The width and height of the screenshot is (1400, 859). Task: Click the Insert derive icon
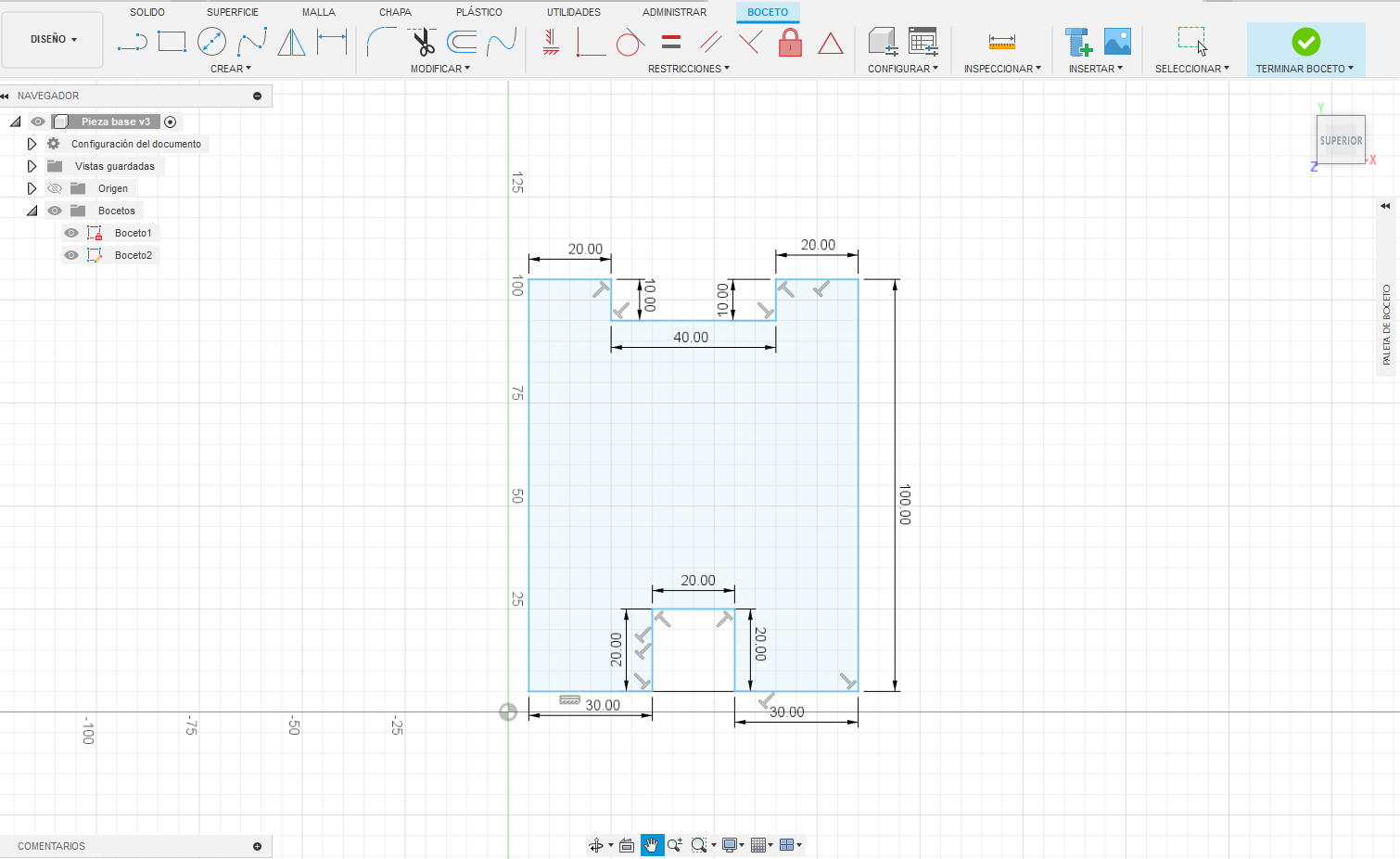pos(1078,42)
